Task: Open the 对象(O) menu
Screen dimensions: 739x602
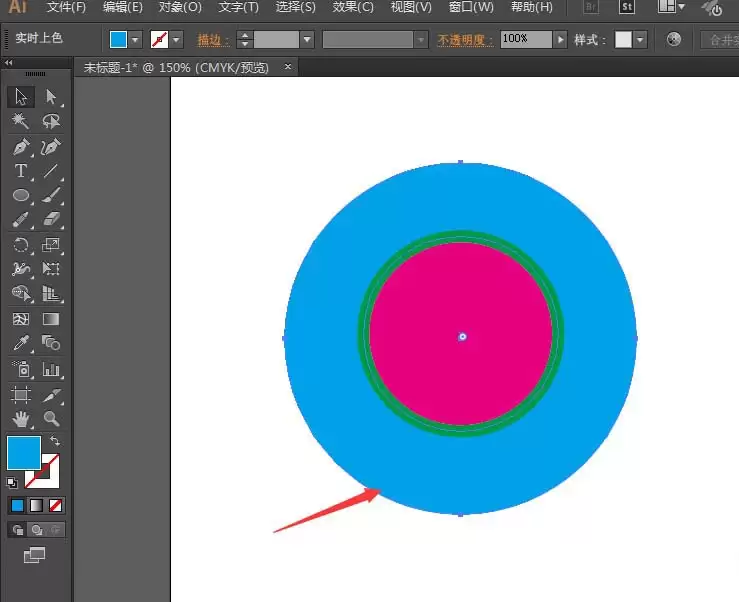Action: click(x=180, y=7)
